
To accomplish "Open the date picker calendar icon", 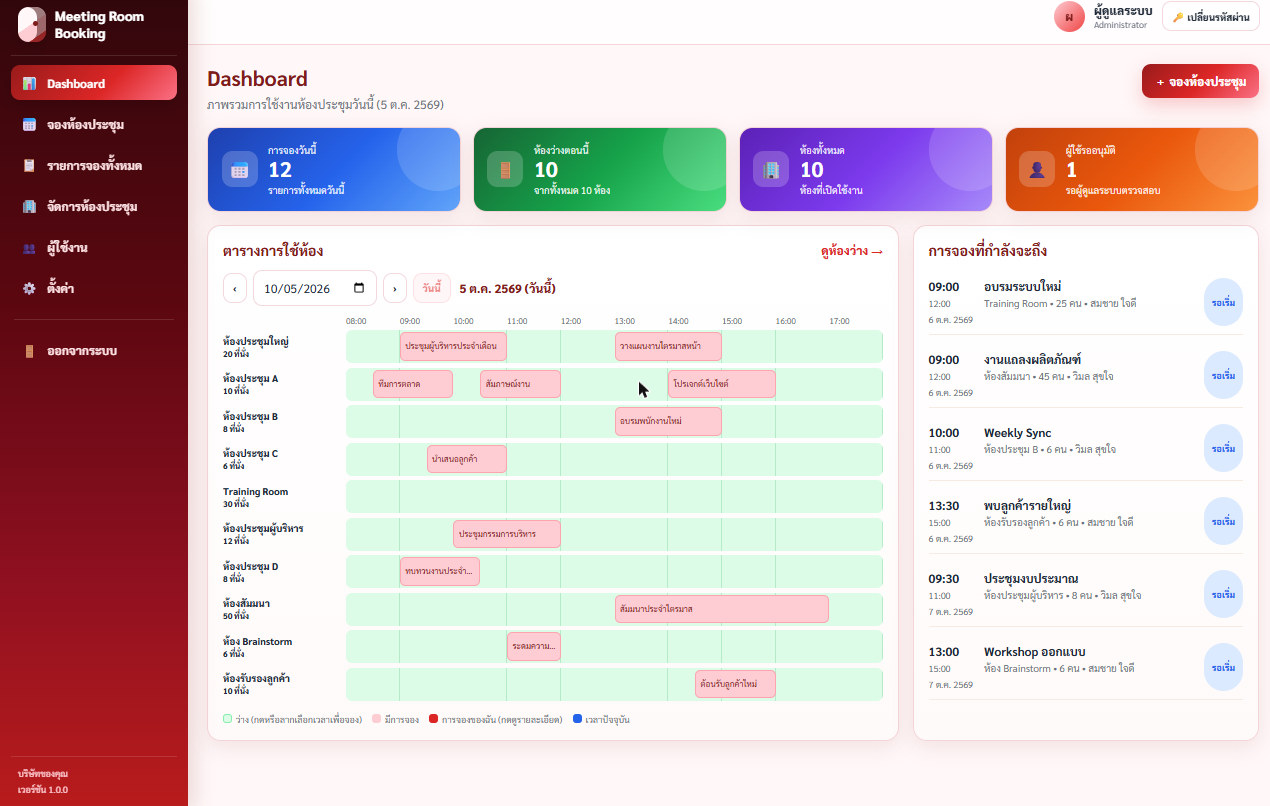I will point(359,288).
